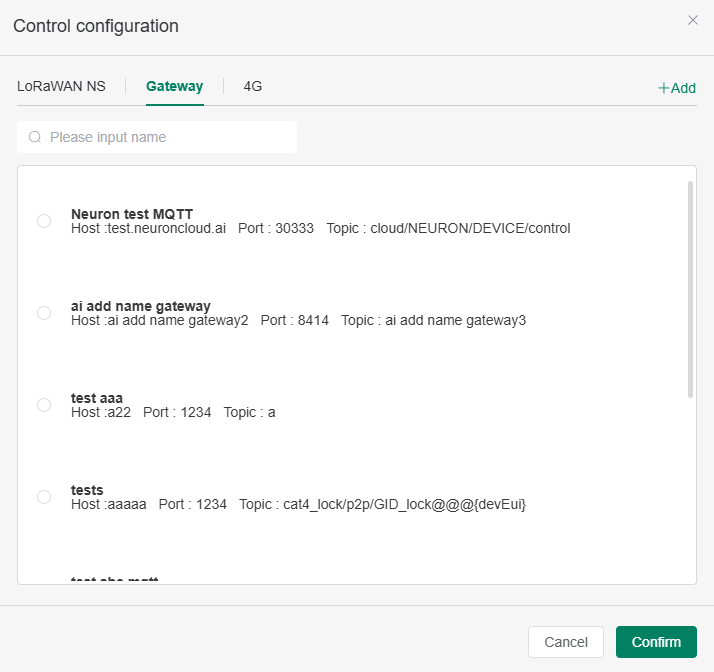The image size is (714, 672).
Task: Select the Neuron test MQTT radio button
Action: 44,221
